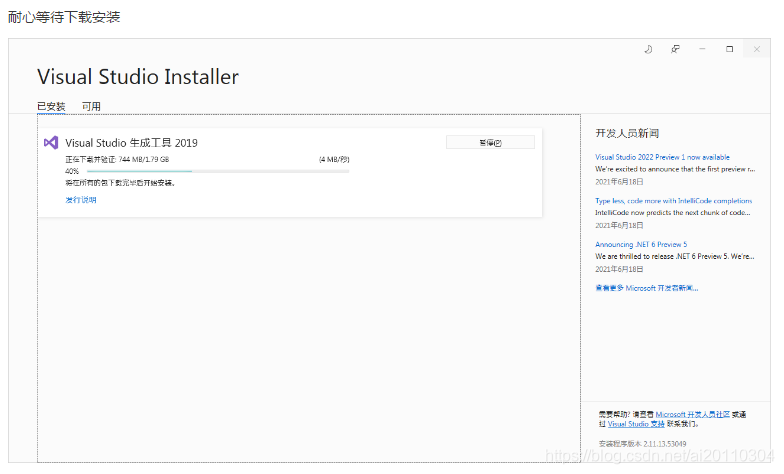Open Type less, code more IntelliCode link

click(x=674, y=200)
